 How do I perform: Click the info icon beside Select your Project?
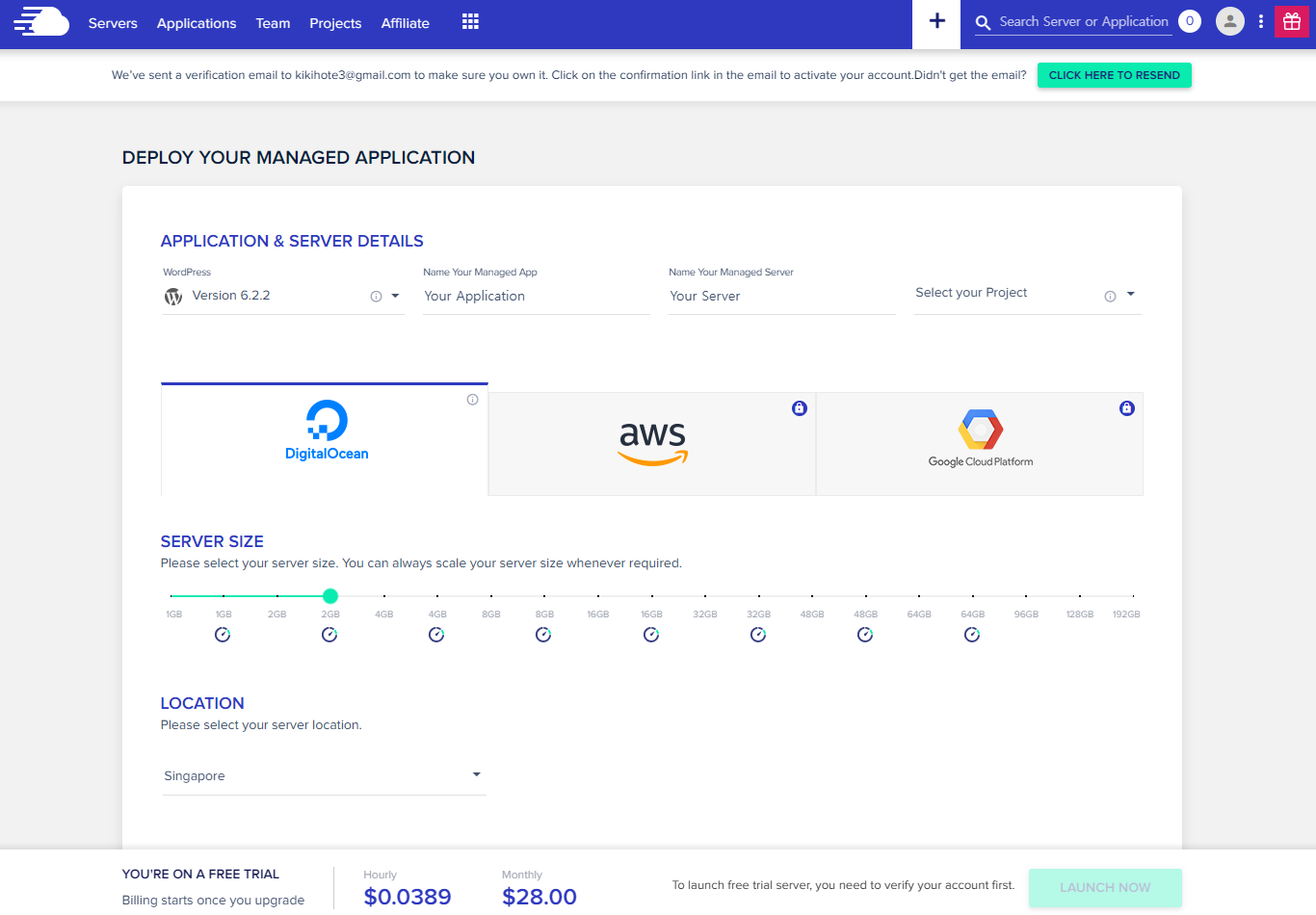click(1110, 297)
